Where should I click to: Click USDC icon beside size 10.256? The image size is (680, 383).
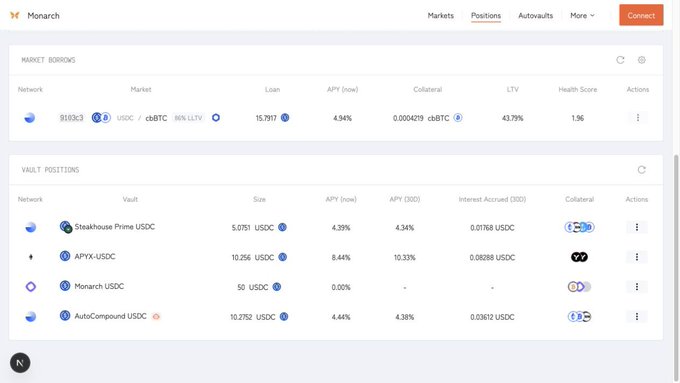(283, 257)
